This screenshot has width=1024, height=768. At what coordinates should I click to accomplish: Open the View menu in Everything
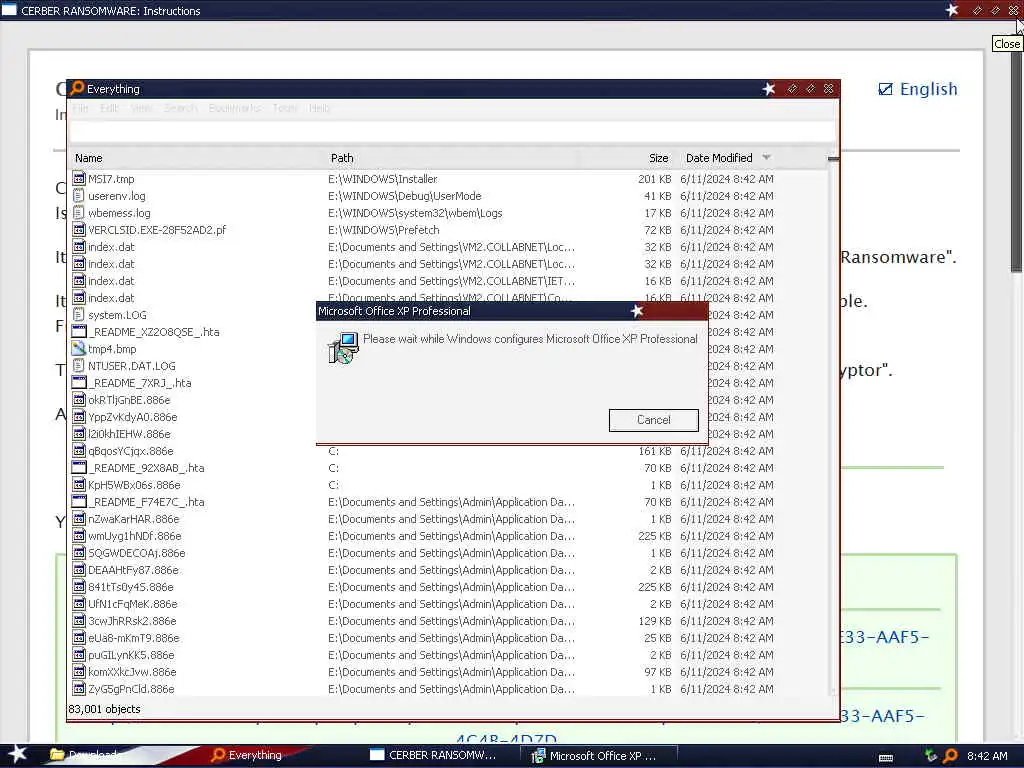[141, 108]
